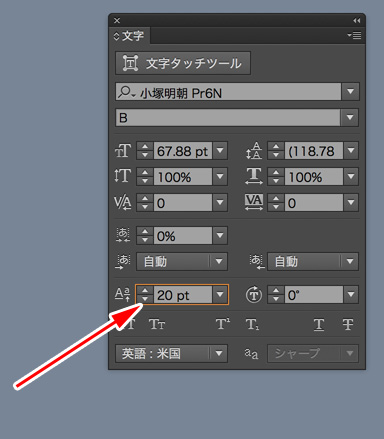Screen dimensions: 384x439
Task: Open the font style B dropdown
Action: [x=350, y=117]
